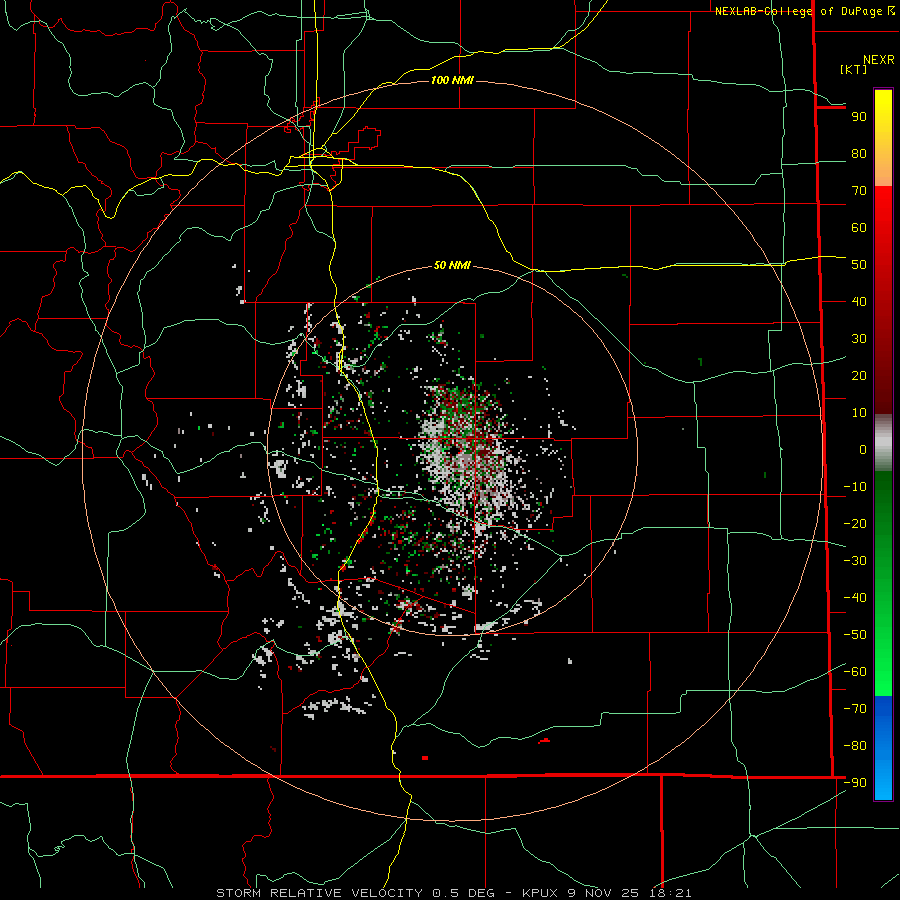Click the "NEXR" label above the color bar

coord(879,60)
